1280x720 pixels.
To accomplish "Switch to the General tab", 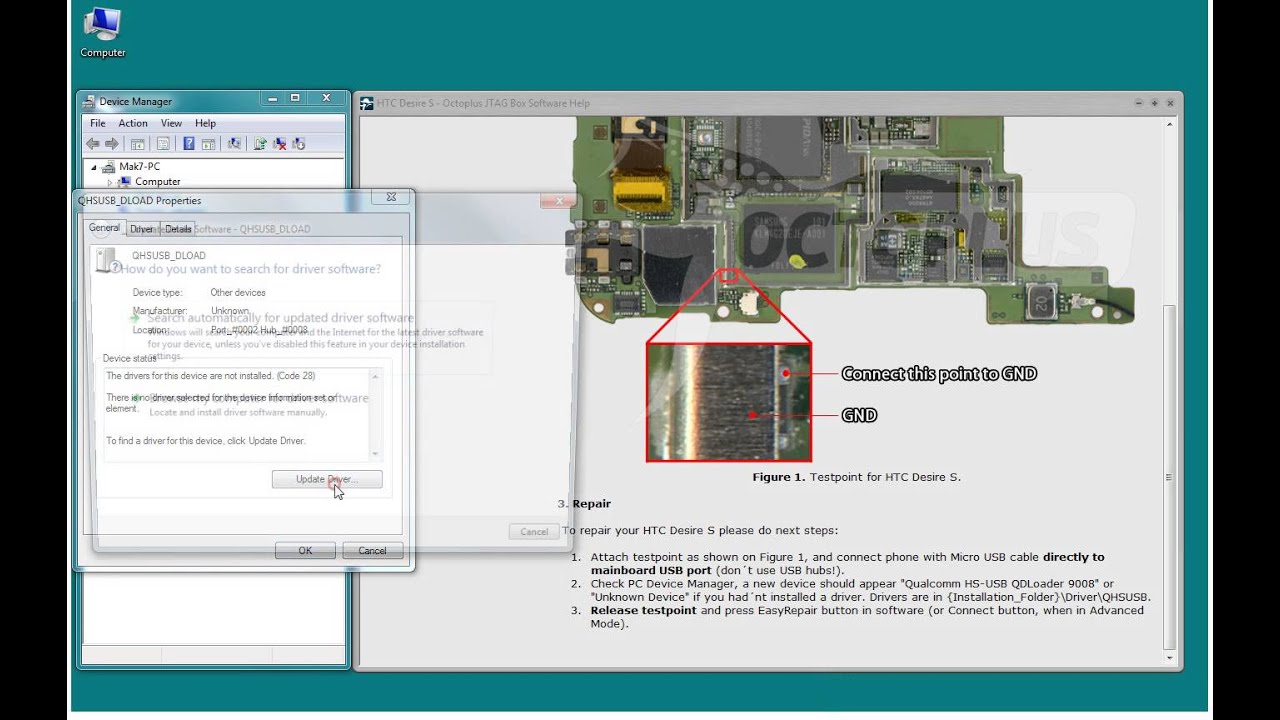I will coord(104,228).
